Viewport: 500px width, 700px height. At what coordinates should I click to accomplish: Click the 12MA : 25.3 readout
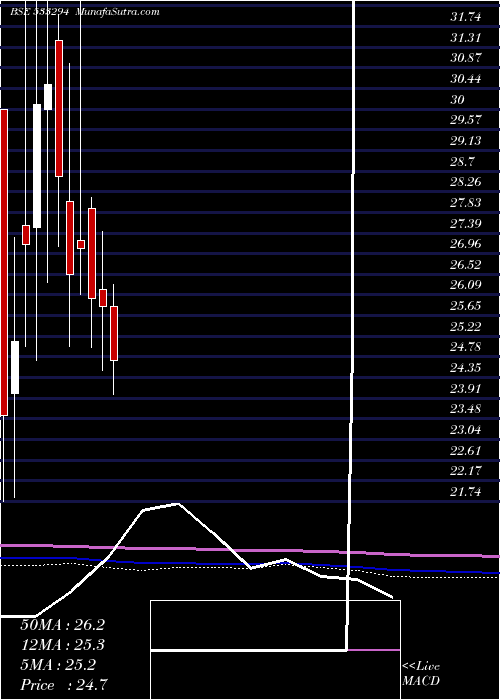click(62, 645)
